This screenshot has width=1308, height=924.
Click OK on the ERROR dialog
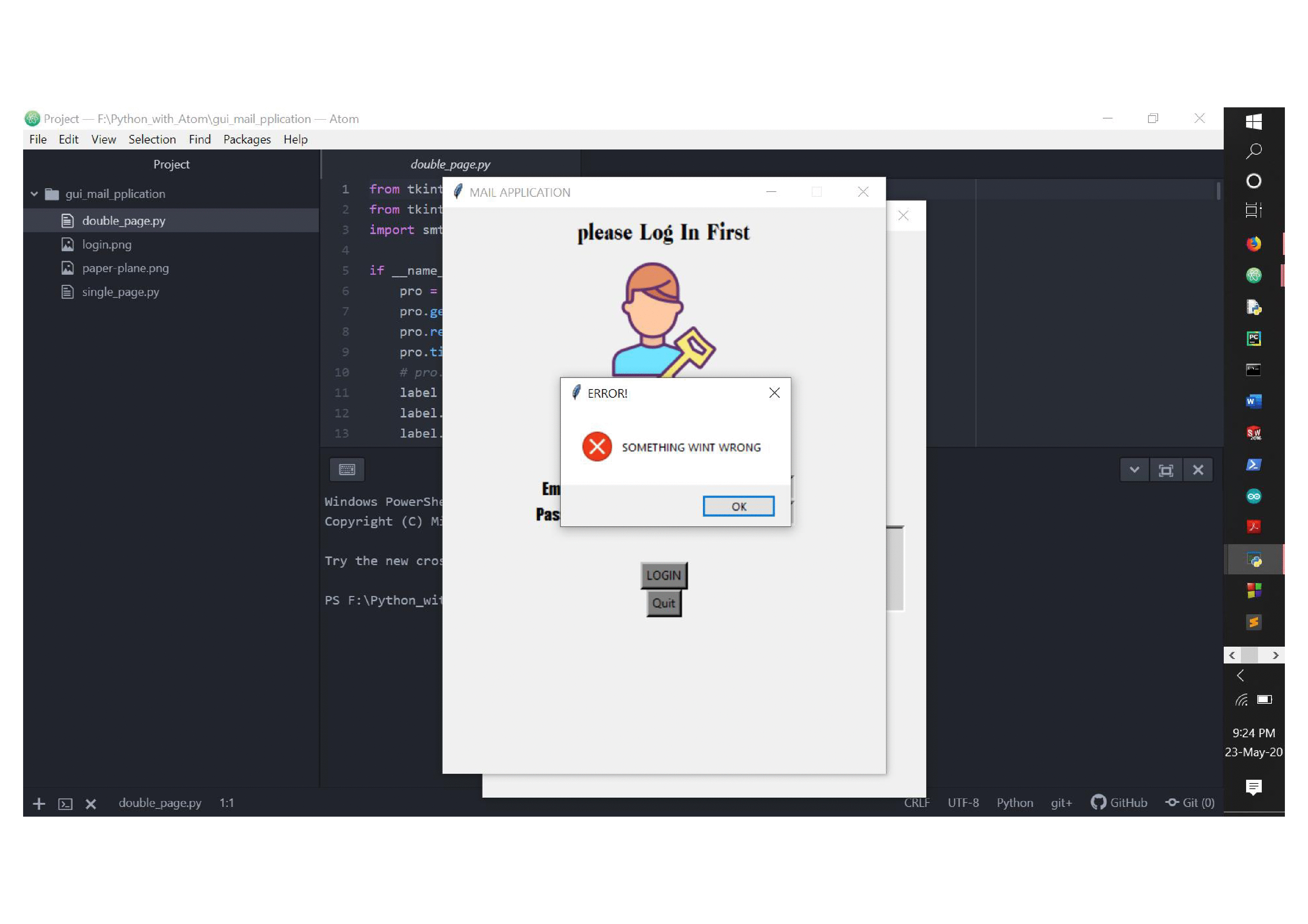pos(738,505)
